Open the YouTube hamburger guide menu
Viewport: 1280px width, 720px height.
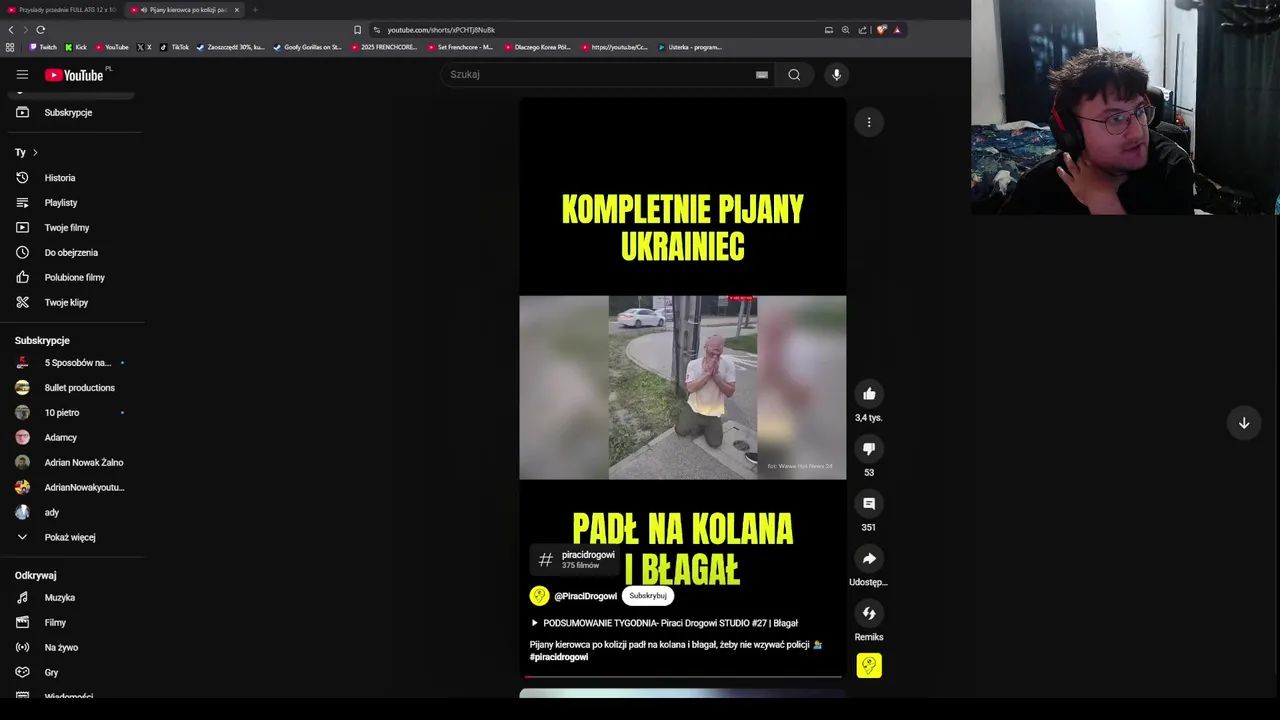[22, 74]
